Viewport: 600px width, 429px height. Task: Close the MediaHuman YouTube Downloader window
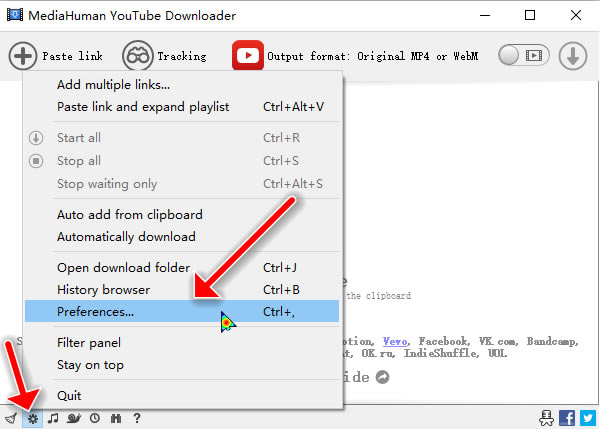[576, 15]
